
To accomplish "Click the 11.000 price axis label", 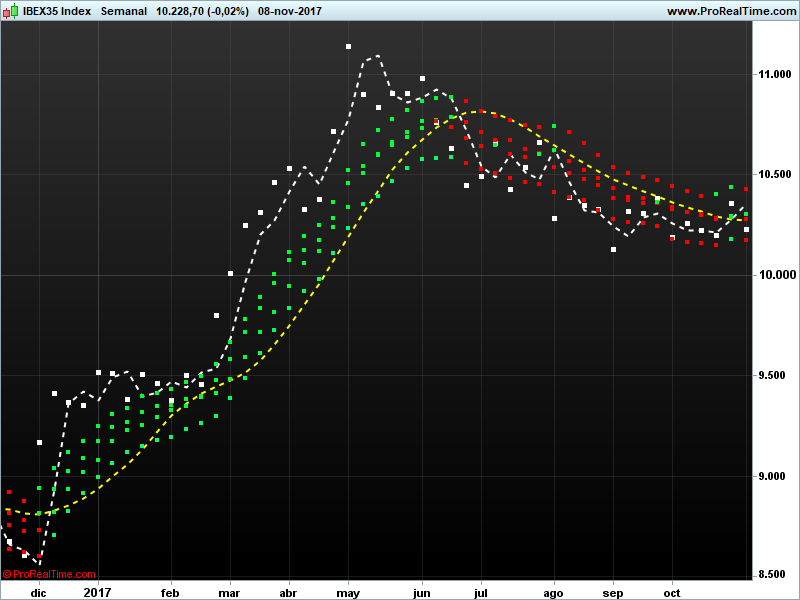I will 775,75.
